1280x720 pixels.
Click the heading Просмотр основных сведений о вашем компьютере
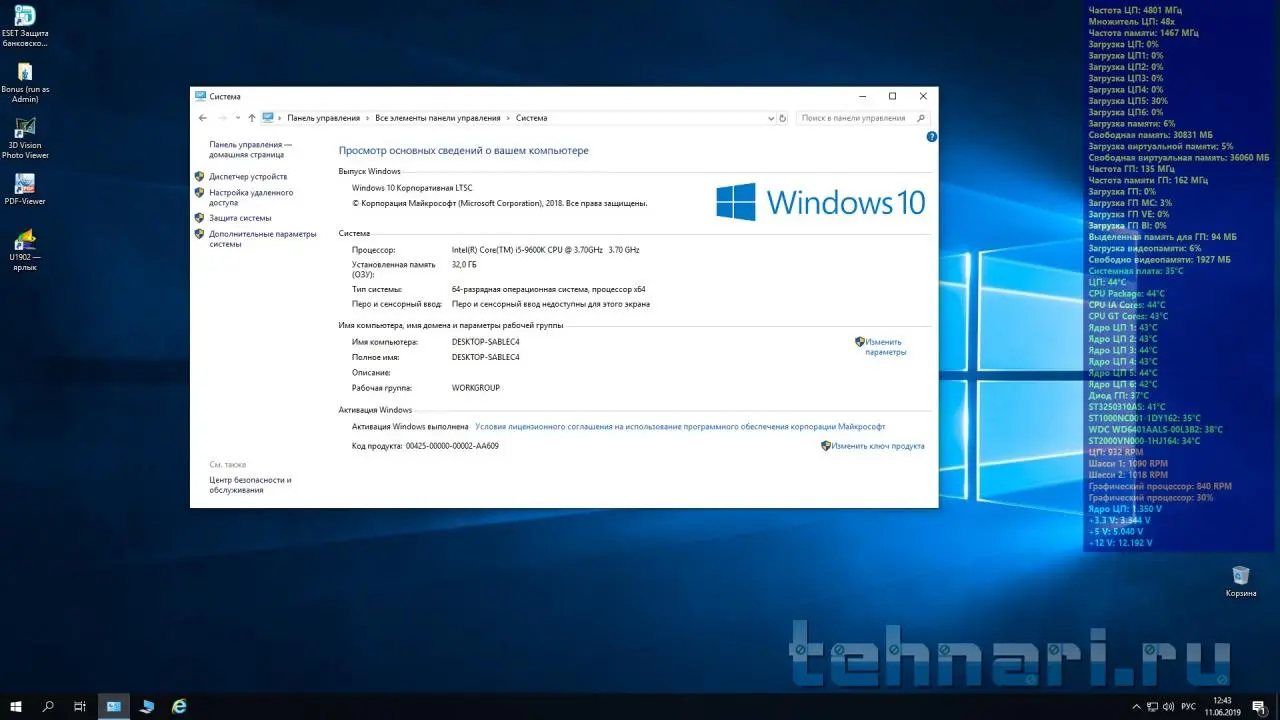click(x=464, y=151)
